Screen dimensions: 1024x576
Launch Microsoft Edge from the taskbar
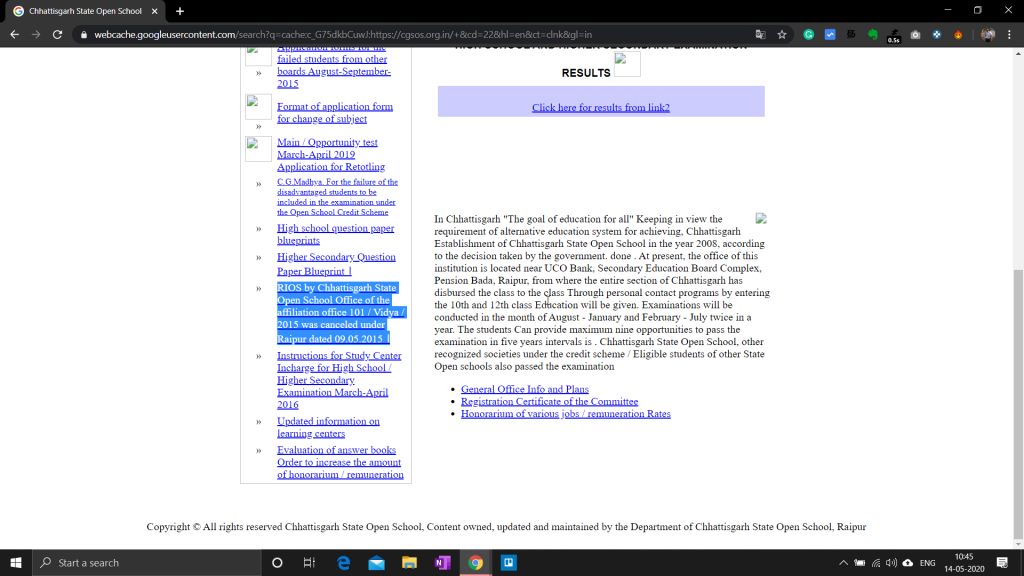click(344, 562)
